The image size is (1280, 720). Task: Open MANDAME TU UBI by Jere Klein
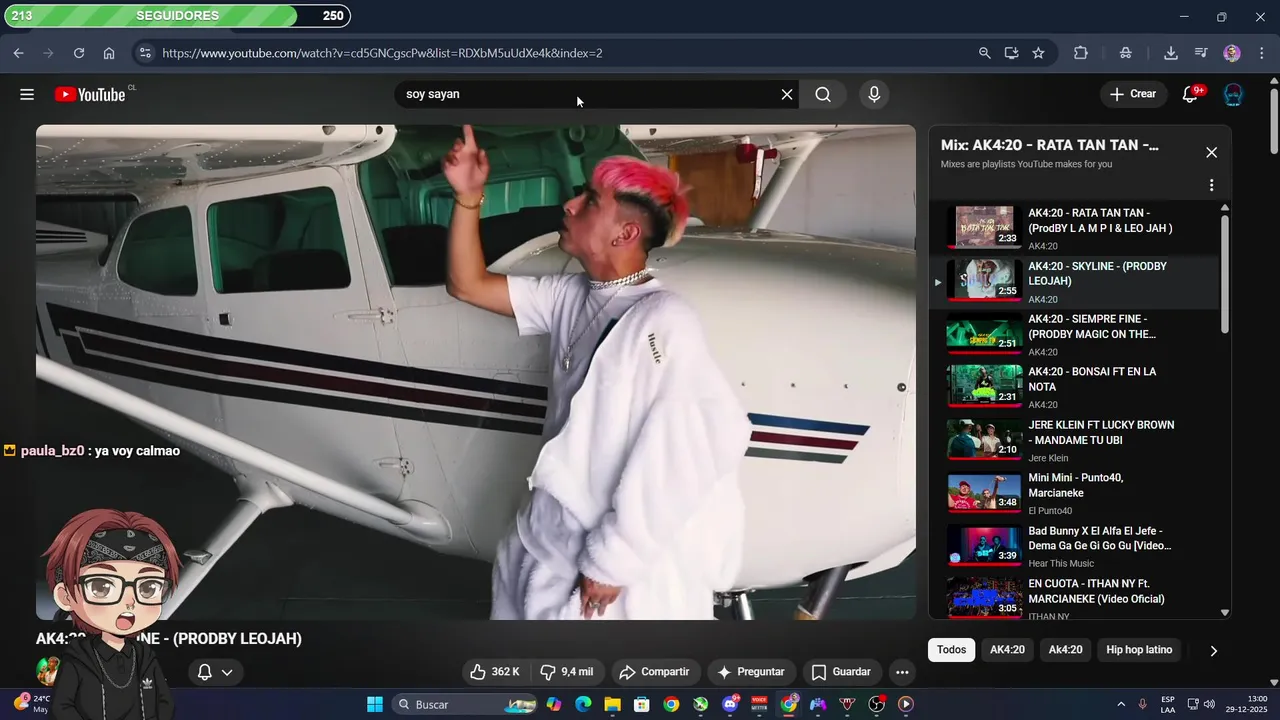point(1074,440)
